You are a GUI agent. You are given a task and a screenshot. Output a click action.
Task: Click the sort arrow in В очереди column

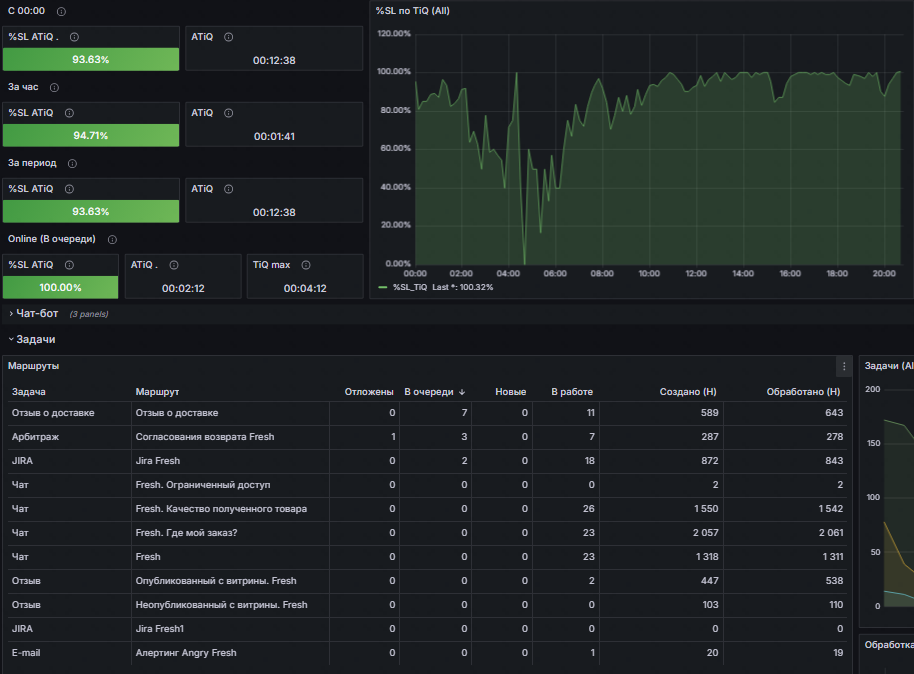tap(462, 392)
